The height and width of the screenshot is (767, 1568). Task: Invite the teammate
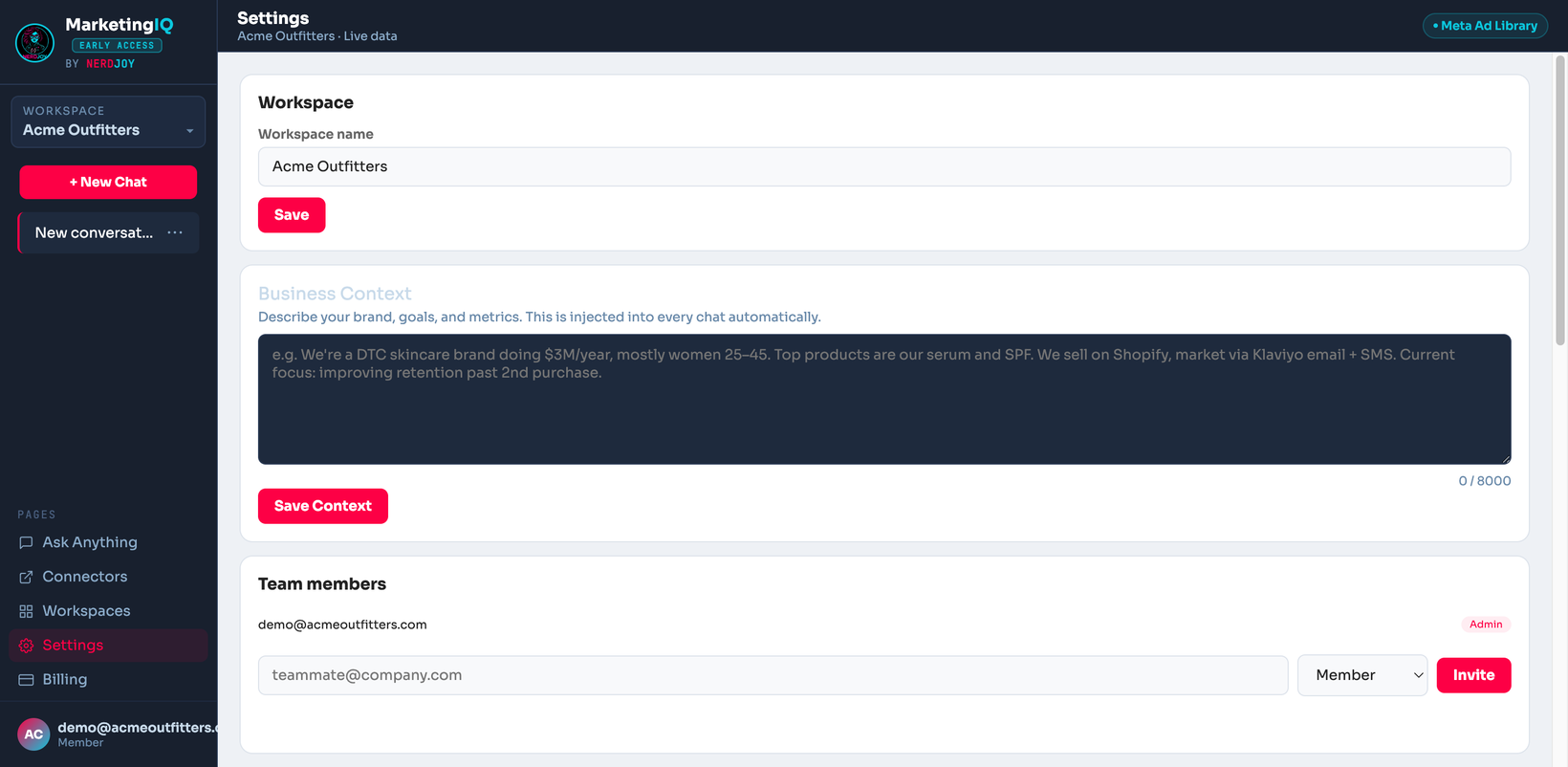pyautogui.click(x=1473, y=675)
